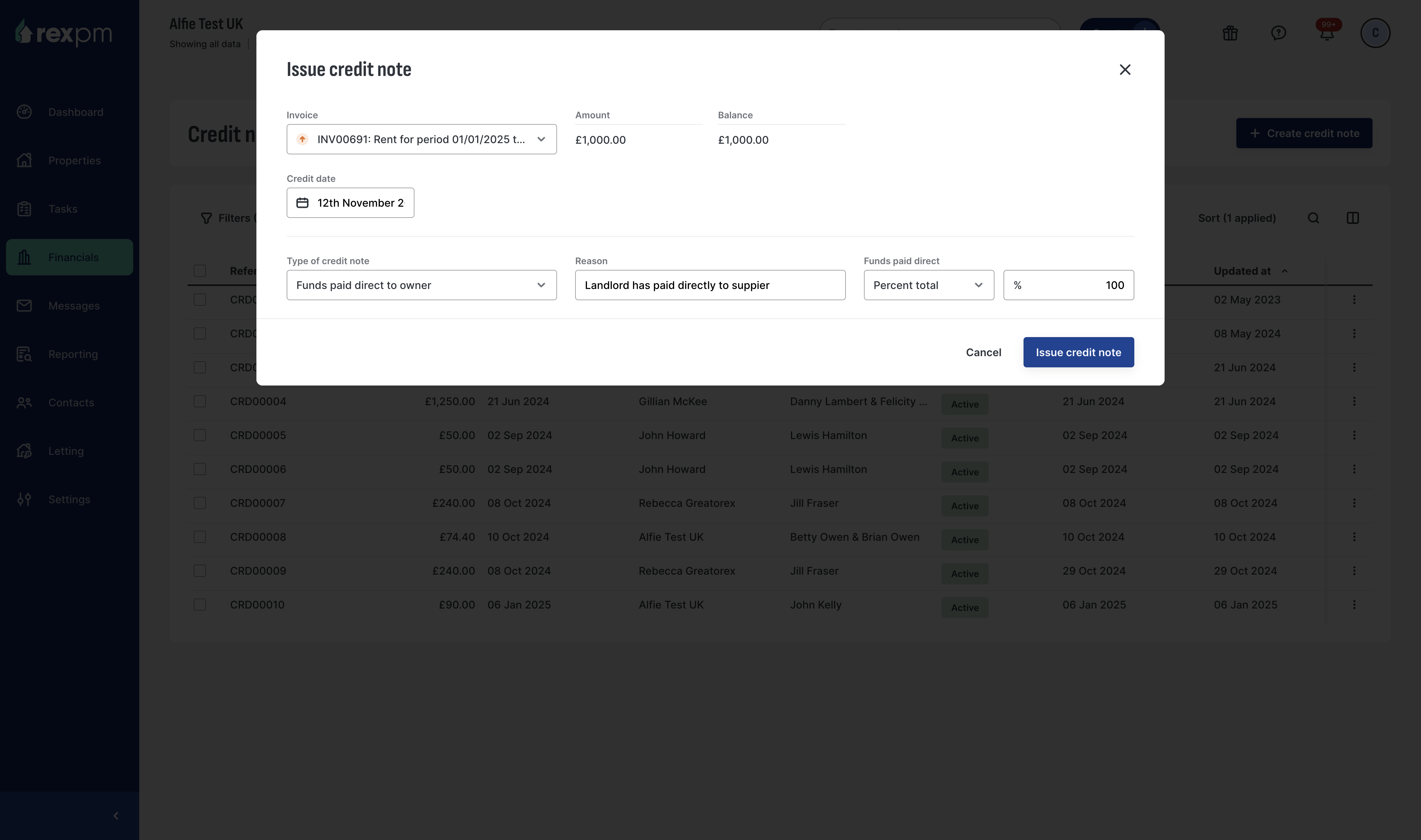Click the table search magnifier icon

pos(1314,218)
